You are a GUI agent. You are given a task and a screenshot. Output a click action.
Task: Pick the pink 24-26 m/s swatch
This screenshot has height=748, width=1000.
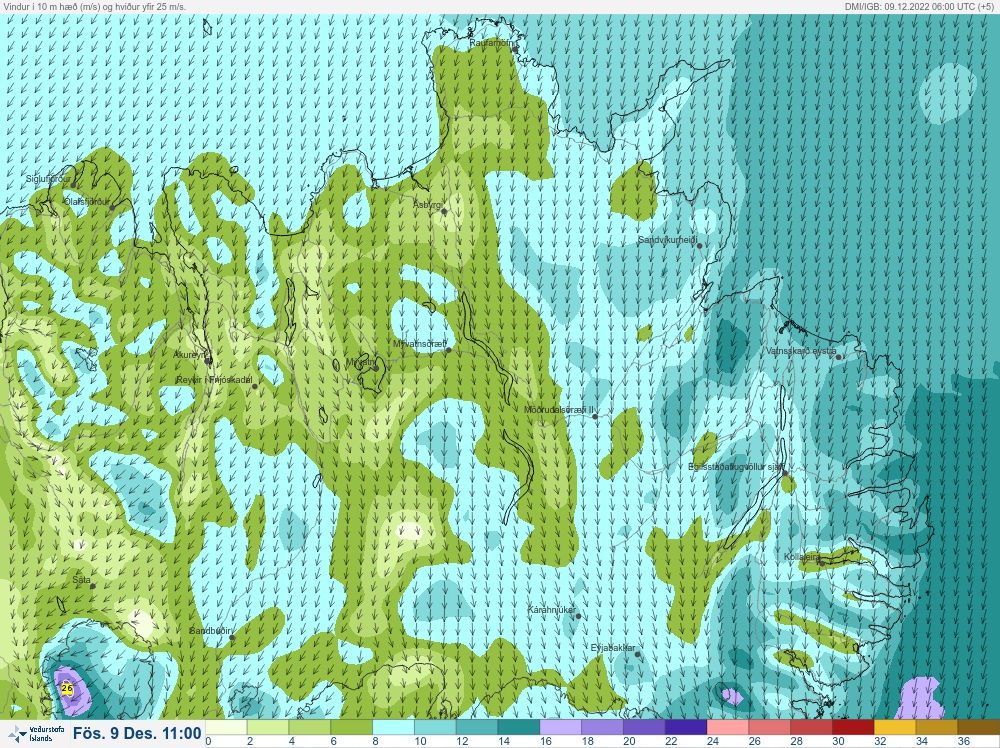[728, 728]
